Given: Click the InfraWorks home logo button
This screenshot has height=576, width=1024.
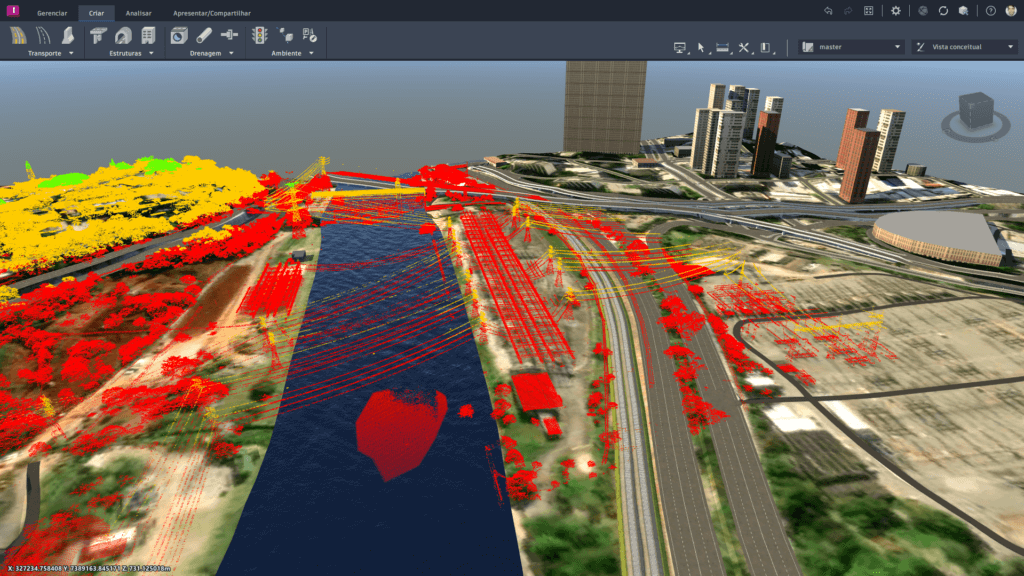Looking at the screenshot, I should tap(11, 11).
